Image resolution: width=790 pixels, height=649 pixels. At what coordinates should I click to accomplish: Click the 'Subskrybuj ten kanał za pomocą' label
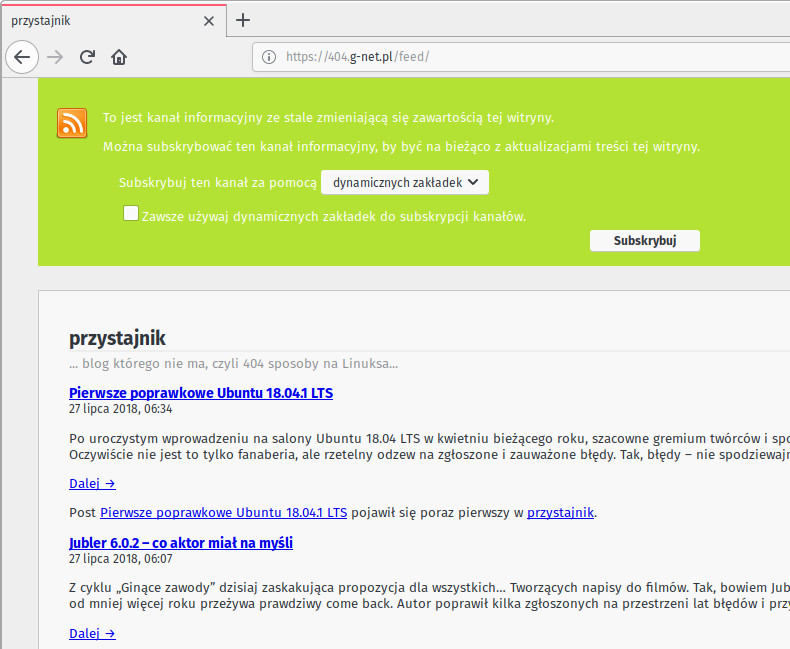pyautogui.click(x=218, y=182)
